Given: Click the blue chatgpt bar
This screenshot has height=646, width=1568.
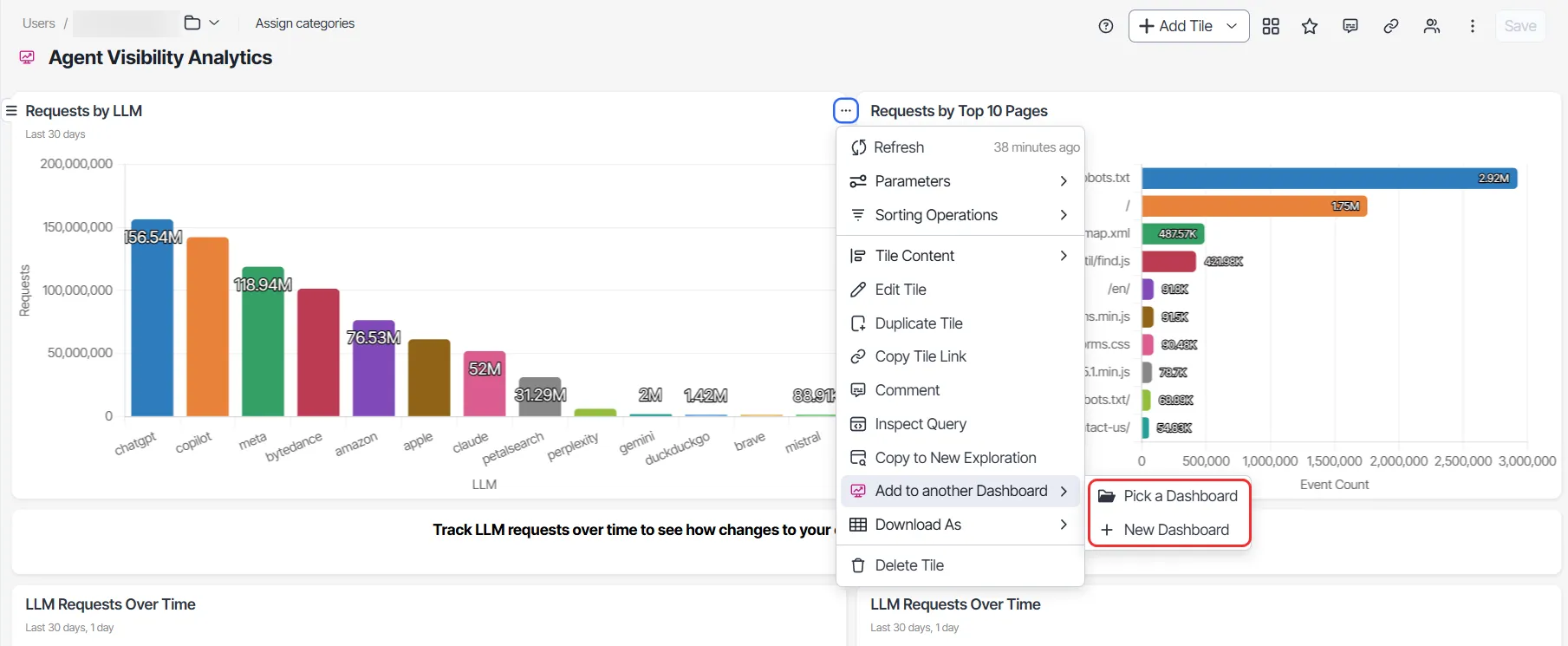Looking at the screenshot, I should 152,317.
